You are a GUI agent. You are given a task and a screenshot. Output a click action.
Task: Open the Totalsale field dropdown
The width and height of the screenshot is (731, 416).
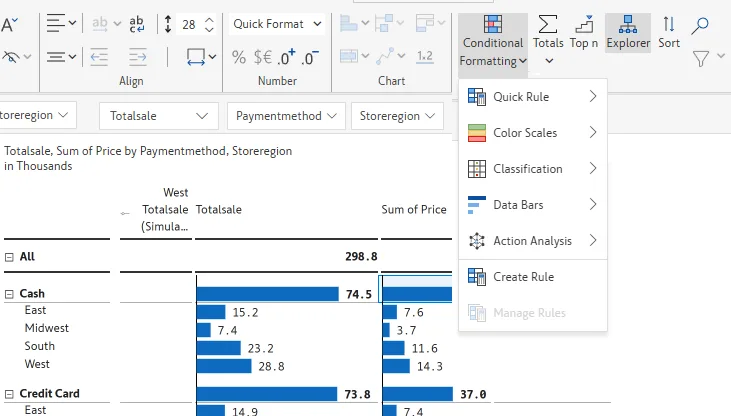click(159, 116)
